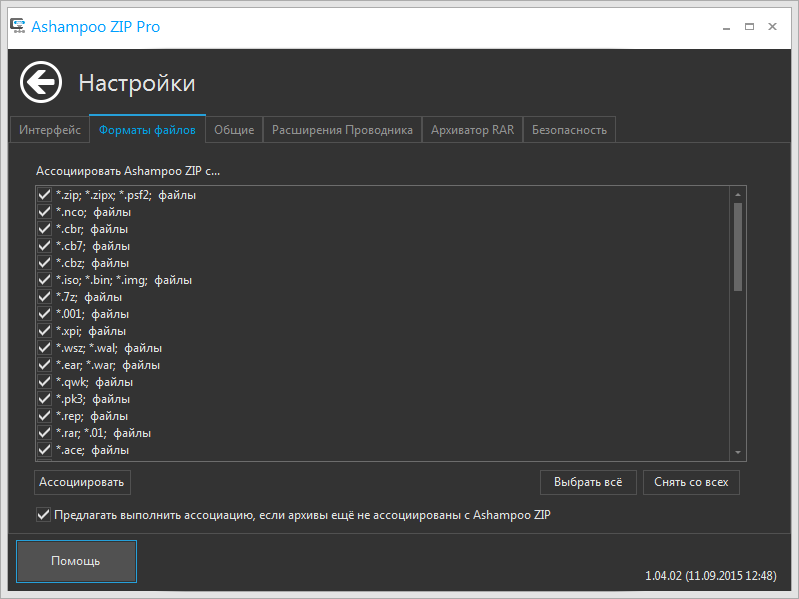The height and width of the screenshot is (599, 799).
Task: Open the Расширения Проводника tab
Action: tap(342, 130)
